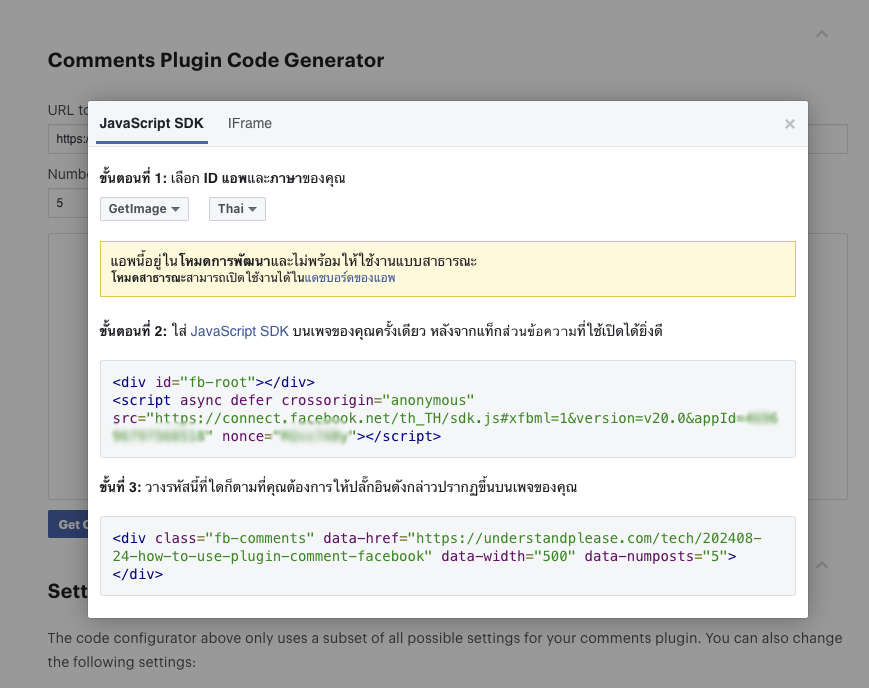Select the JavaScript SDK tab
The image size is (869, 688).
click(x=151, y=123)
